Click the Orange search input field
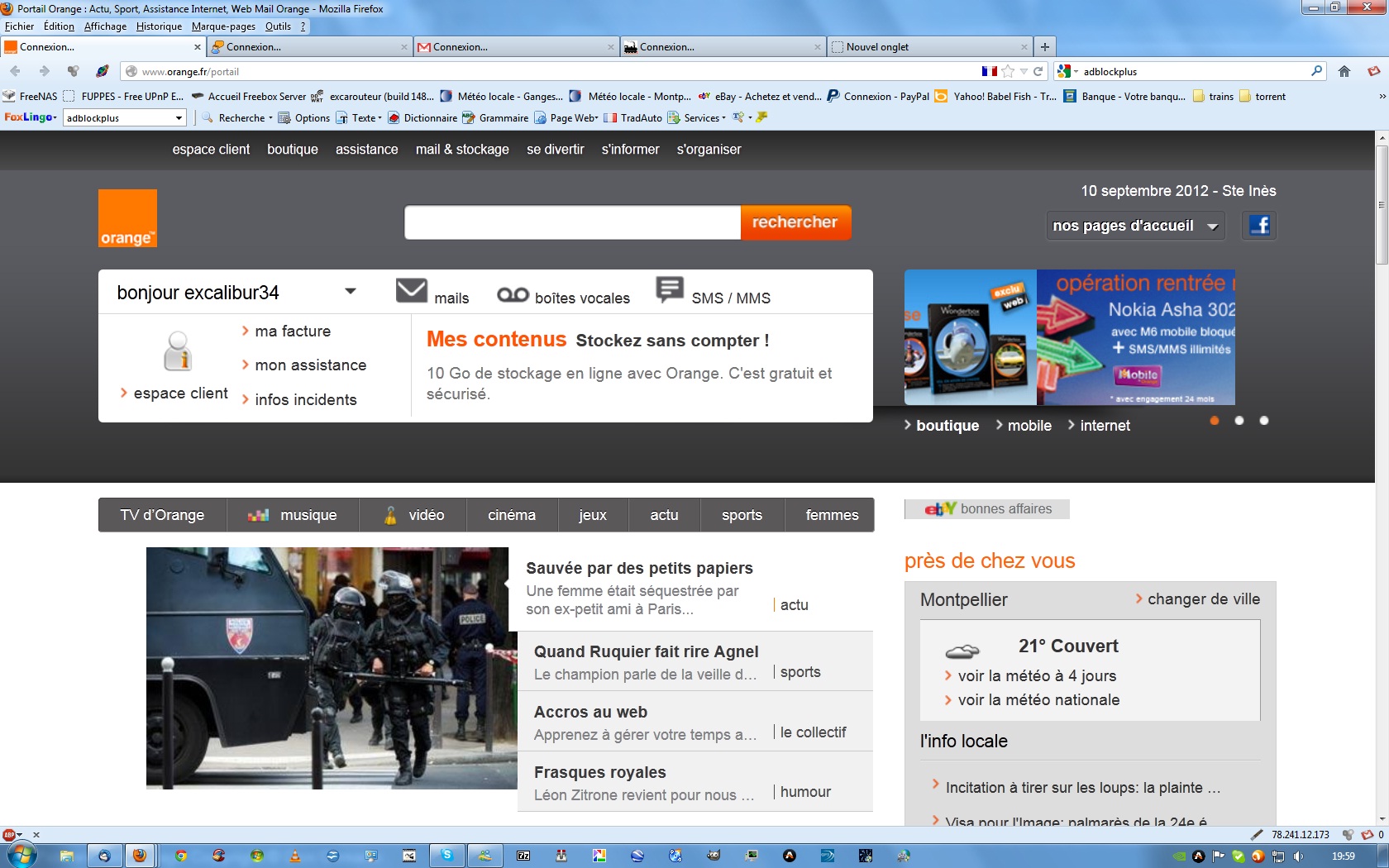 coord(572,222)
